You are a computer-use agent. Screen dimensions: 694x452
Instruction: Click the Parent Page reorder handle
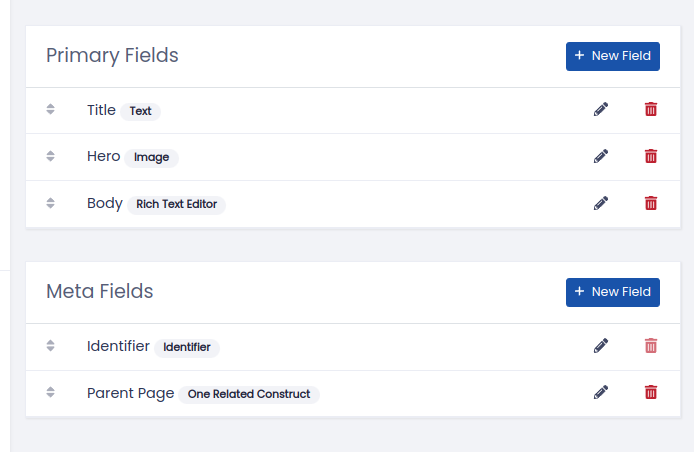(50, 392)
